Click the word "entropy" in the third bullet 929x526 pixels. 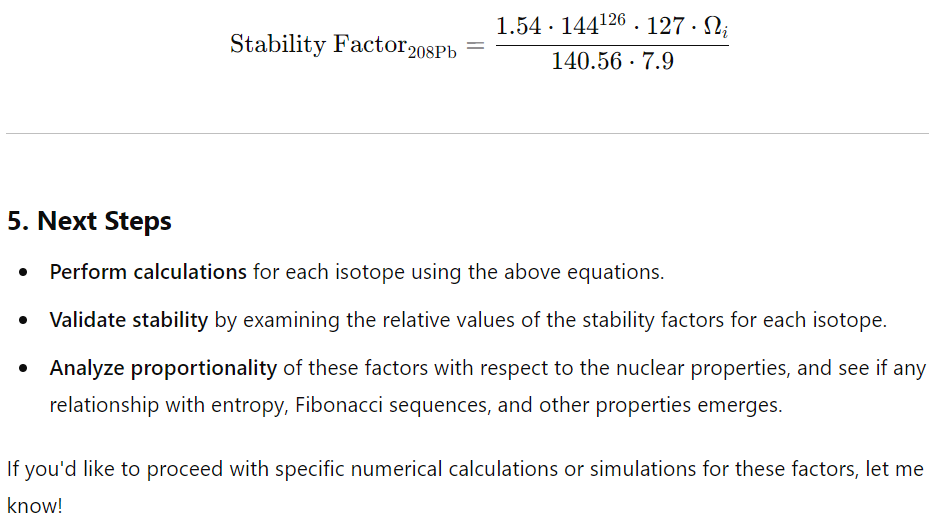pyautogui.click(x=249, y=406)
